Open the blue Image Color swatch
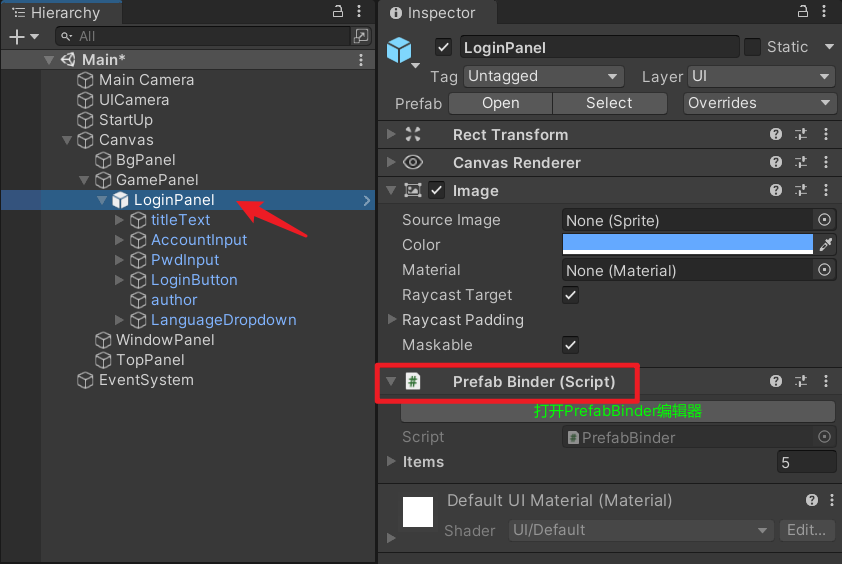Image resolution: width=842 pixels, height=564 pixels. click(688, 245)
